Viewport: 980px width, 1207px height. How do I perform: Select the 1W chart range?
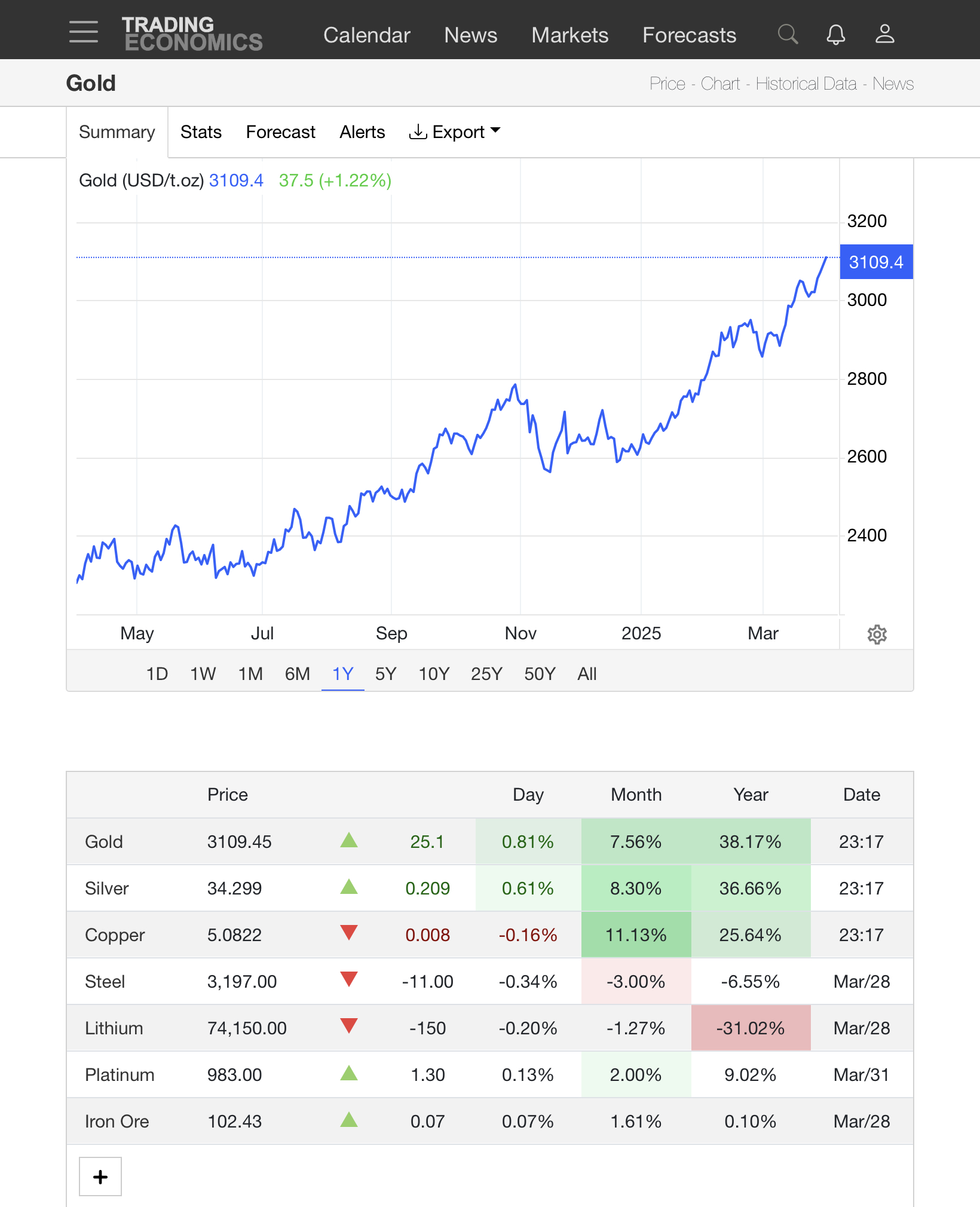coord(203,674)
